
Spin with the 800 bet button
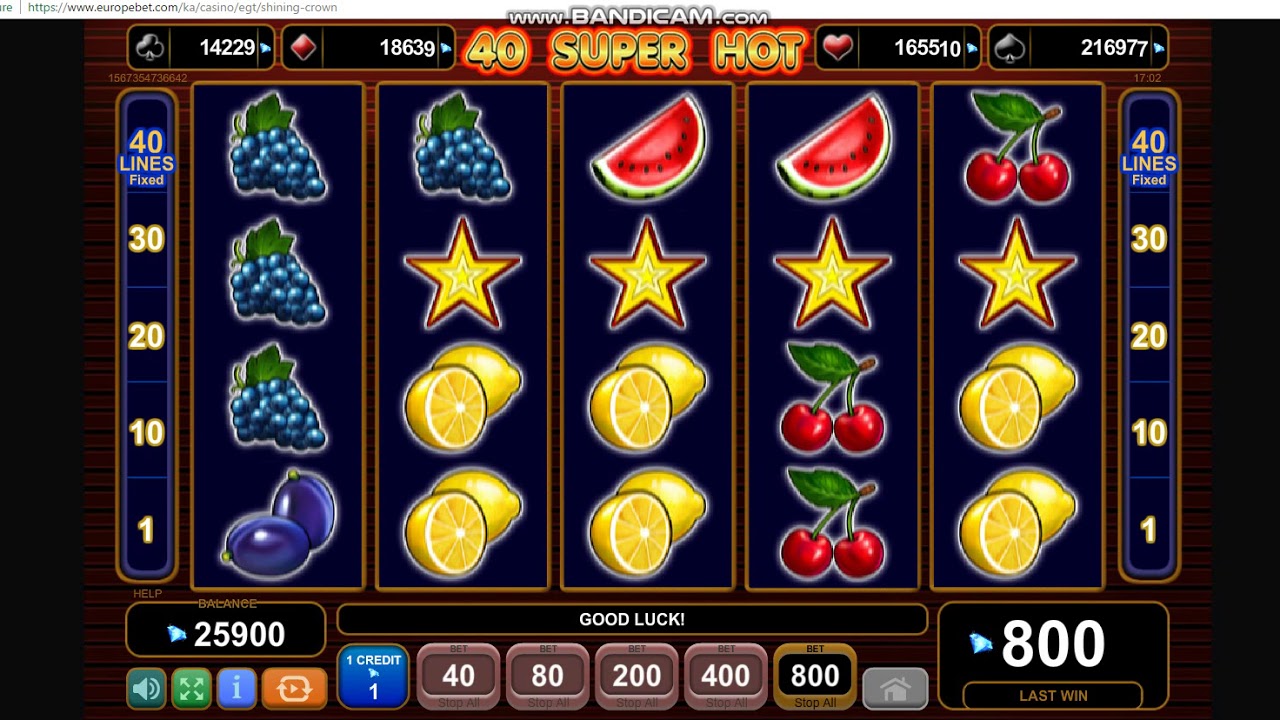(x=815, y=677)
